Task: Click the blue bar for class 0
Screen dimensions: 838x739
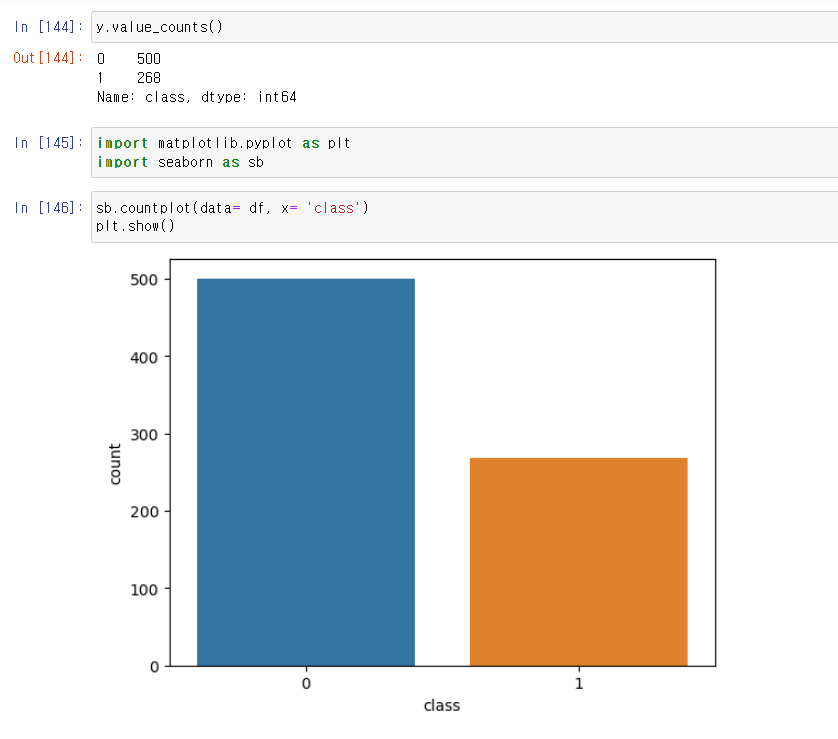Action: coord(306,472)
